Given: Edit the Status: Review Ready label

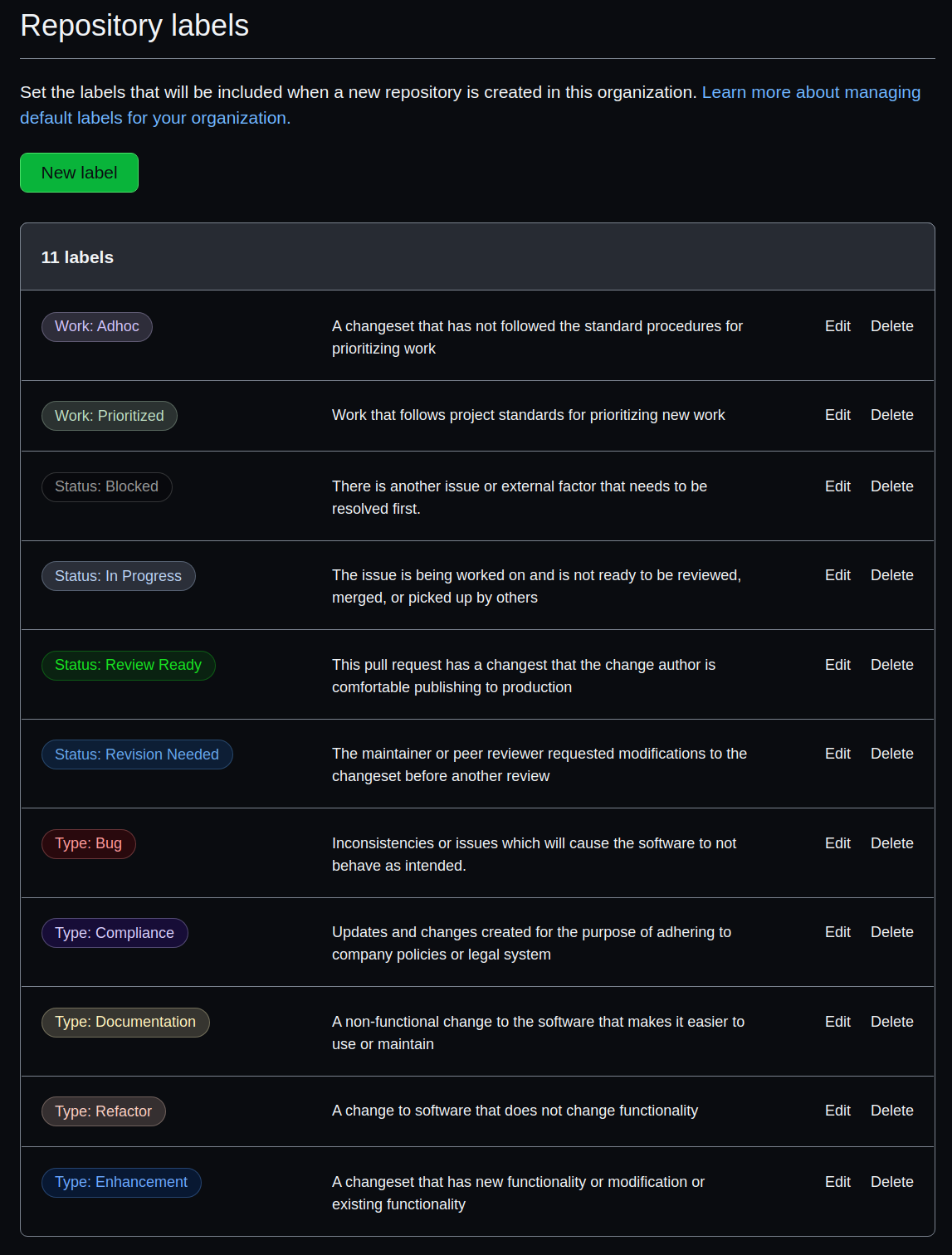Looking at the screenshot, I should click(837, 665).
